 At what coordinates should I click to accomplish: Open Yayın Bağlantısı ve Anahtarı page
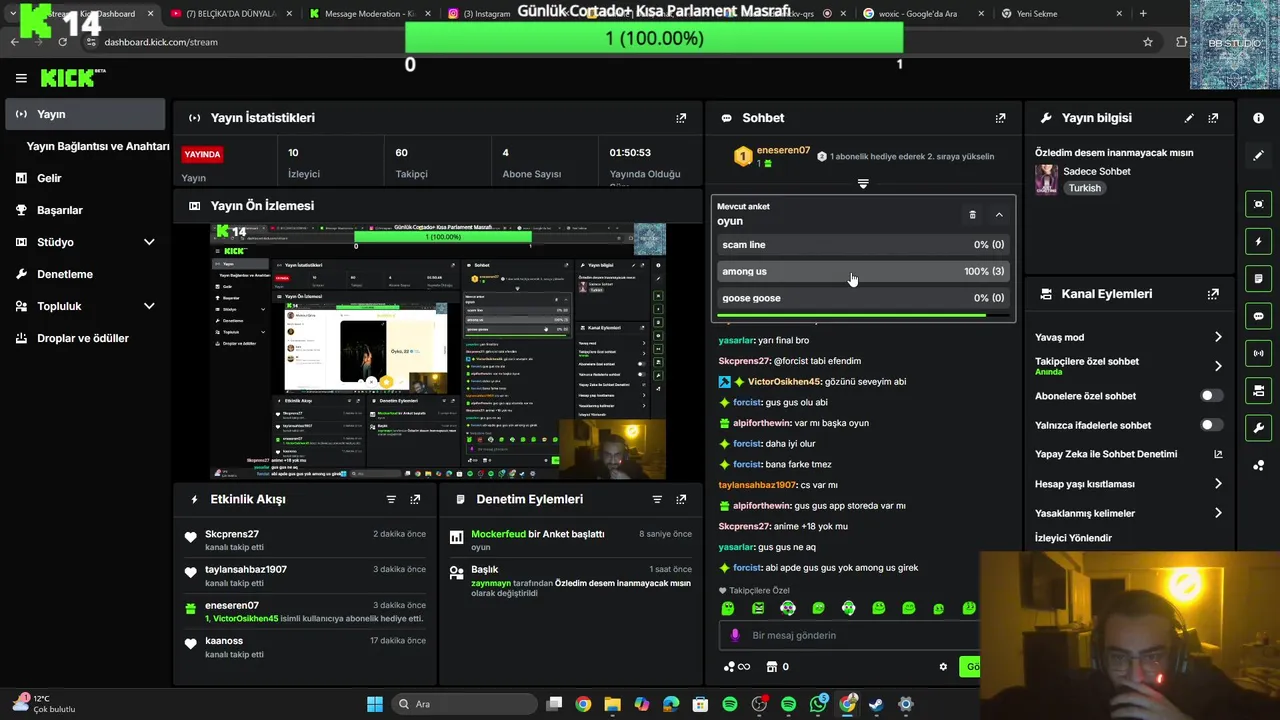pyautogui.click(x=98, y=146)
